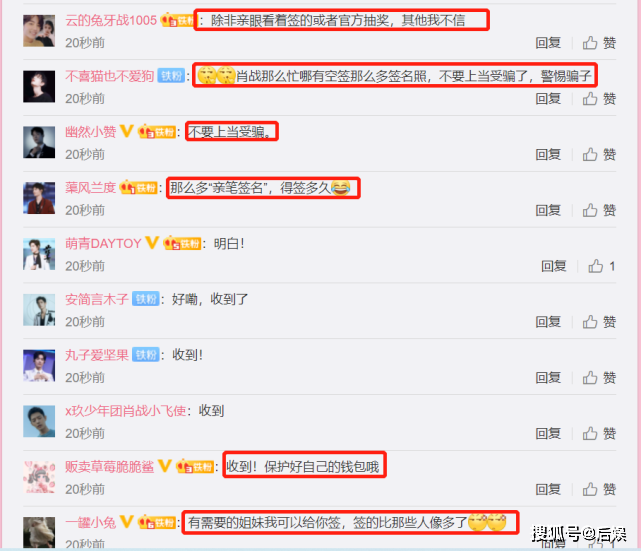Viewport: 641px width, 551px height.
Task: Reply to x玖少年团肖战小飞侠's comment
Action: (548, 433)
